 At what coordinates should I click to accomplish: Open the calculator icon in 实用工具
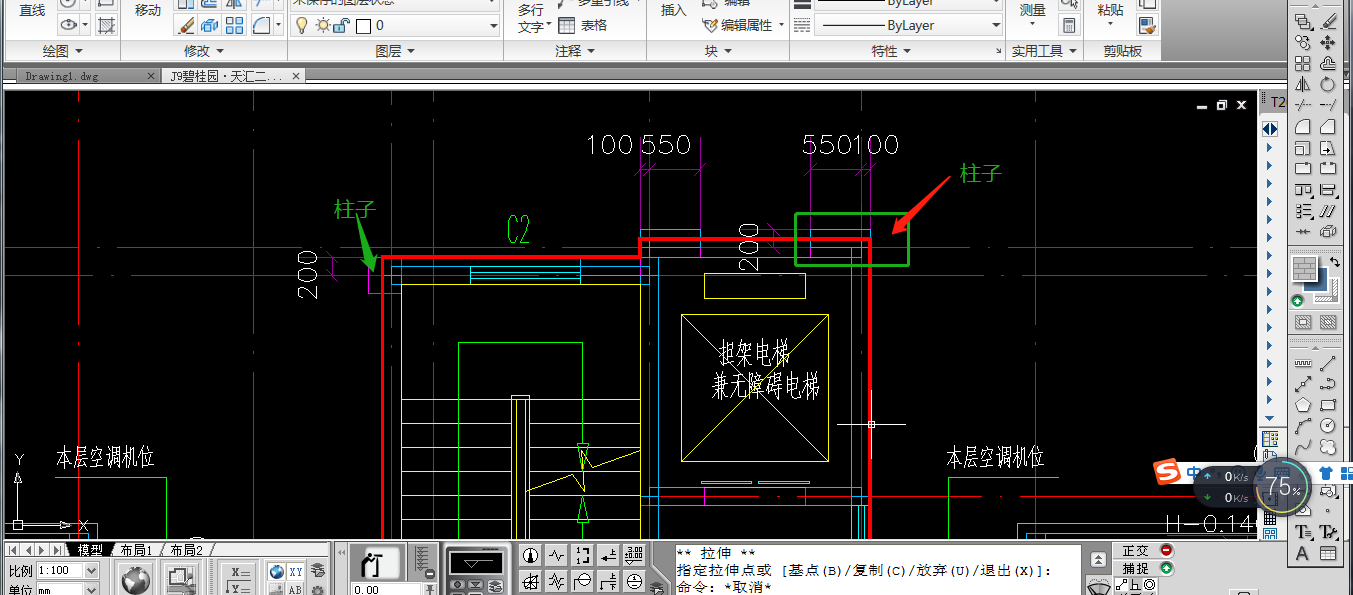tap(1070, 26)
